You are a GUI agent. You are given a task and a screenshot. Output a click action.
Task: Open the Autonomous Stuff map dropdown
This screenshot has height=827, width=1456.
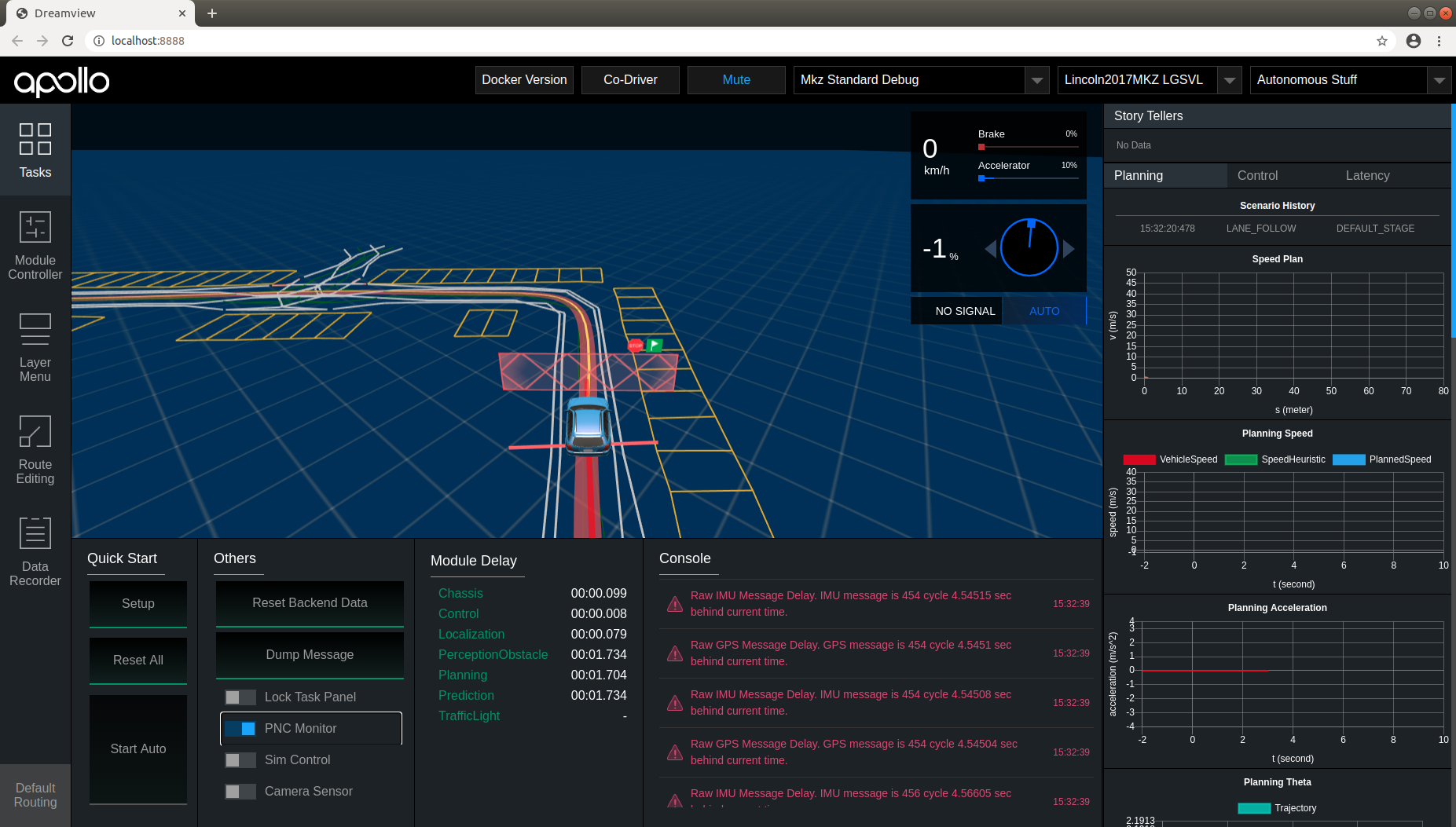click(x=1439, y=79)
